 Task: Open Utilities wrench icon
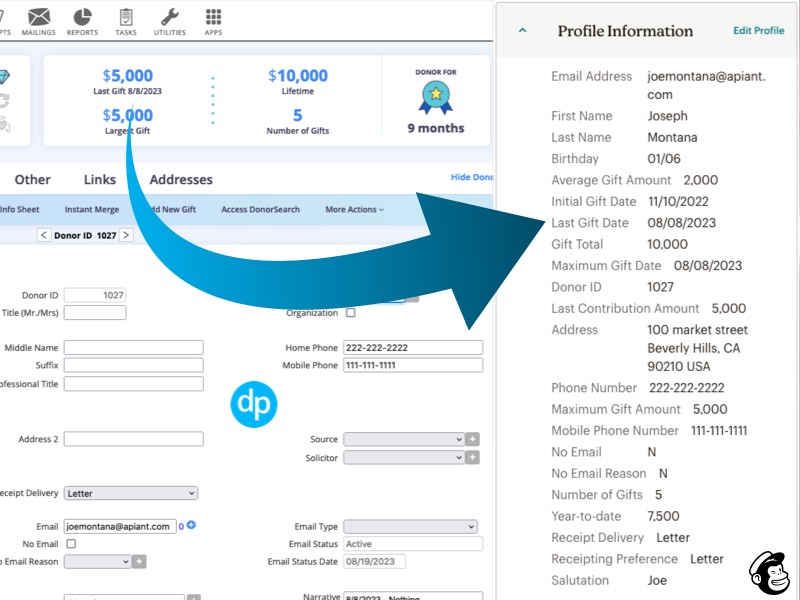pos(170,17)
